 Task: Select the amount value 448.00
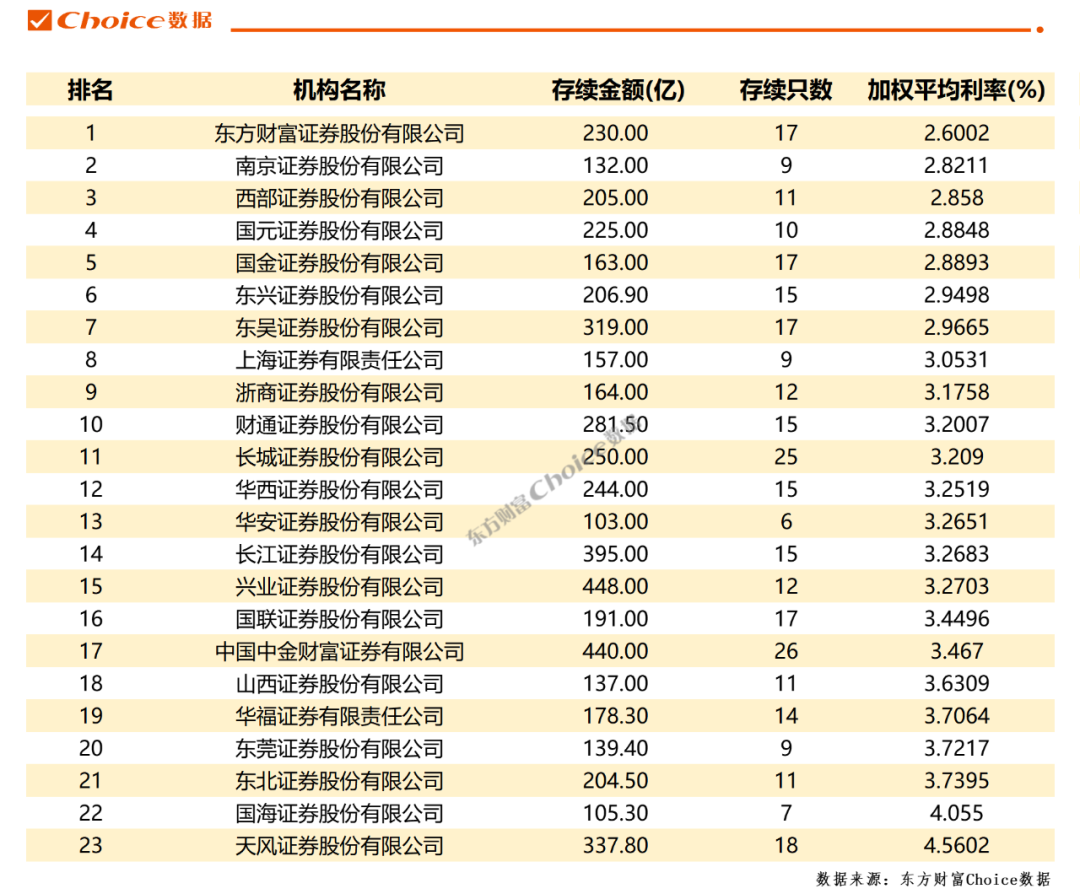tap(615, 586)
